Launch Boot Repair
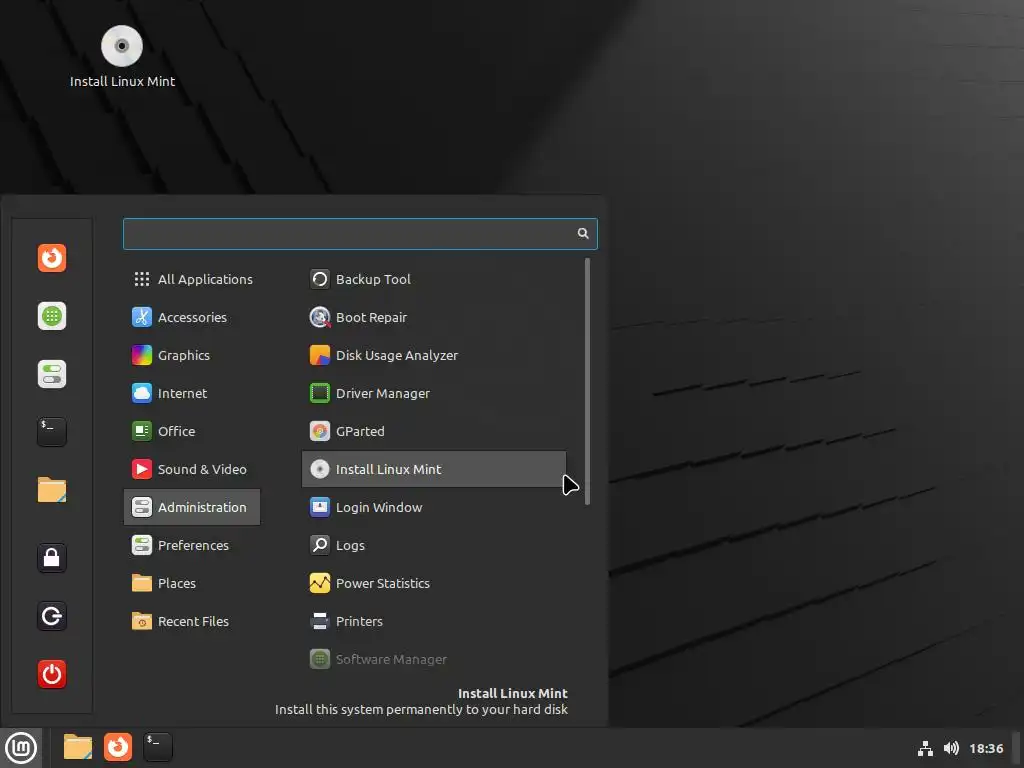This screenshot has width=1024, height=768. pyautogui.click(x=434, y=317)
